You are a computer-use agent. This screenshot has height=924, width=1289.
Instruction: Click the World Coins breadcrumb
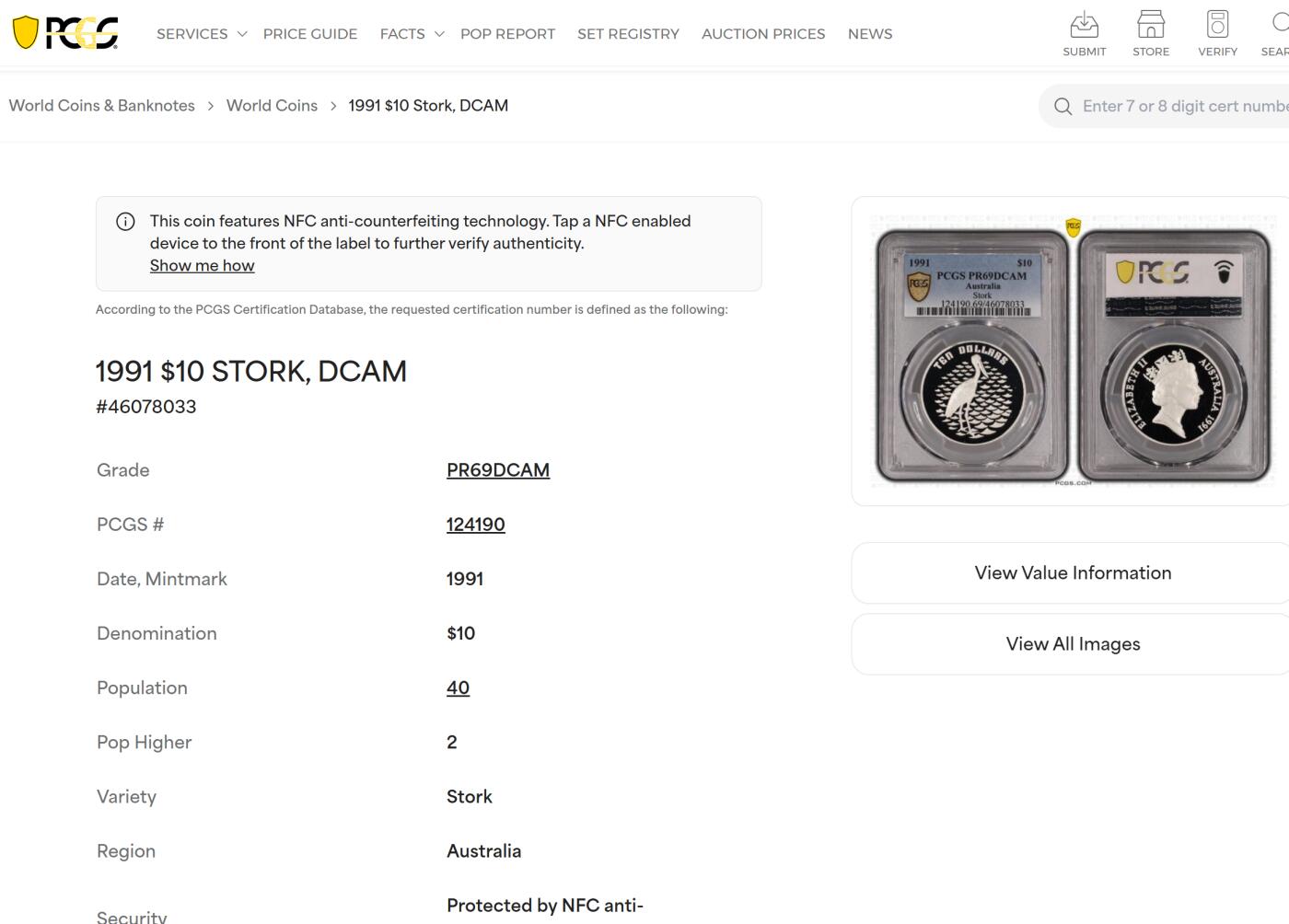click(x=272, y=106)
